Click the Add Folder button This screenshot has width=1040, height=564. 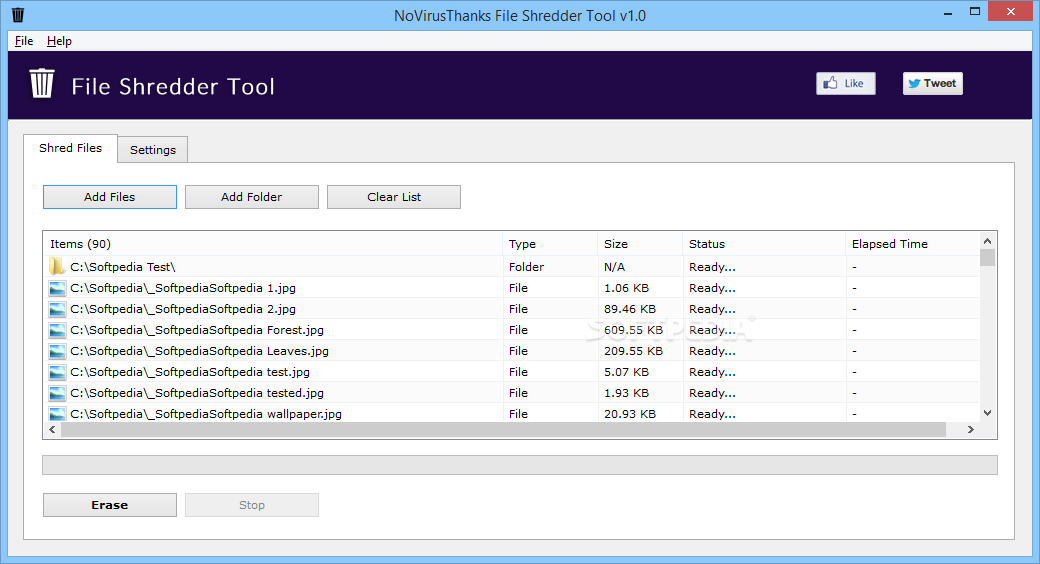point(251,197)
